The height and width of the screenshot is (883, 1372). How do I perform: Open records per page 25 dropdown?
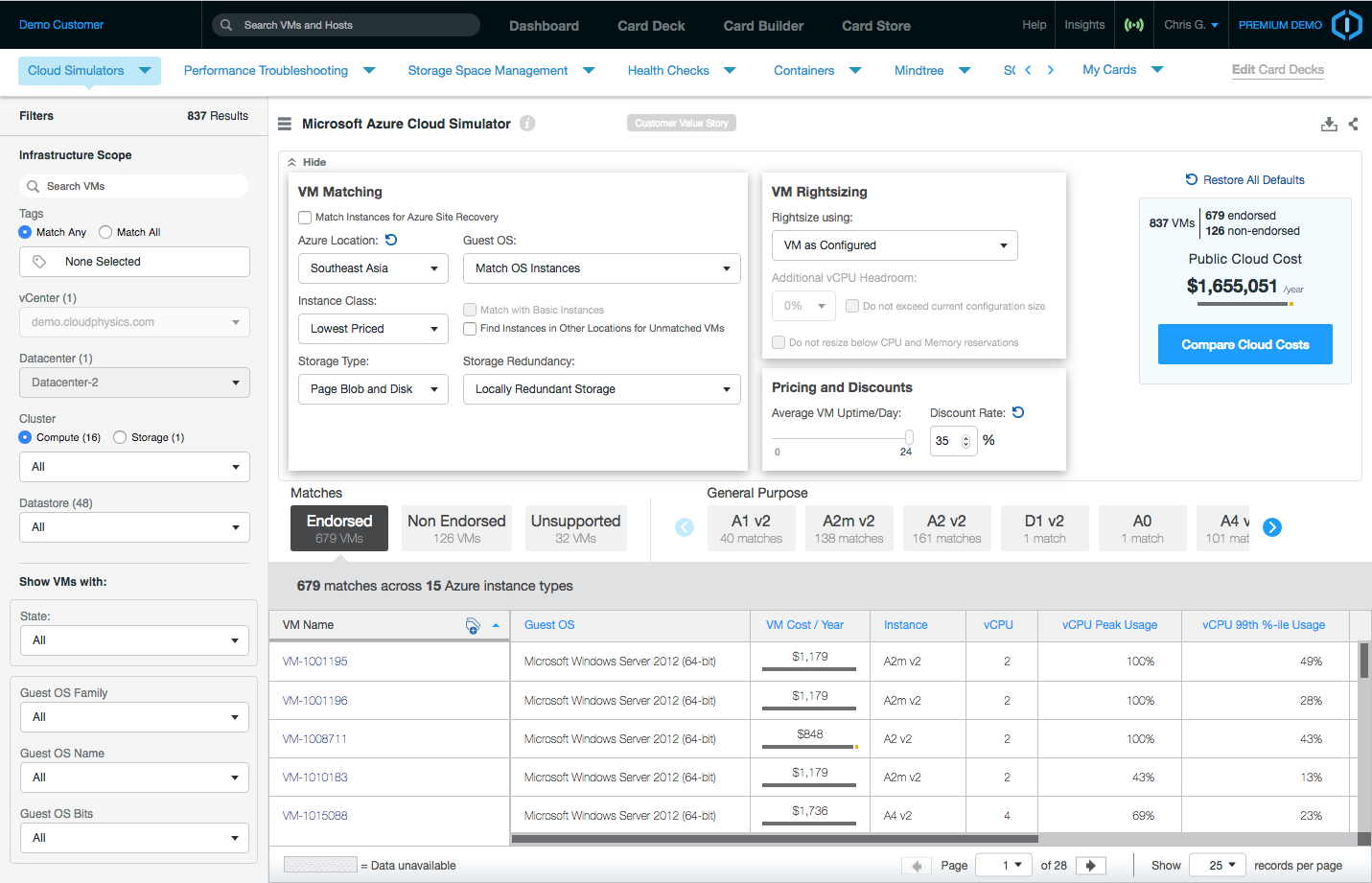click(x=1218, y=865)
